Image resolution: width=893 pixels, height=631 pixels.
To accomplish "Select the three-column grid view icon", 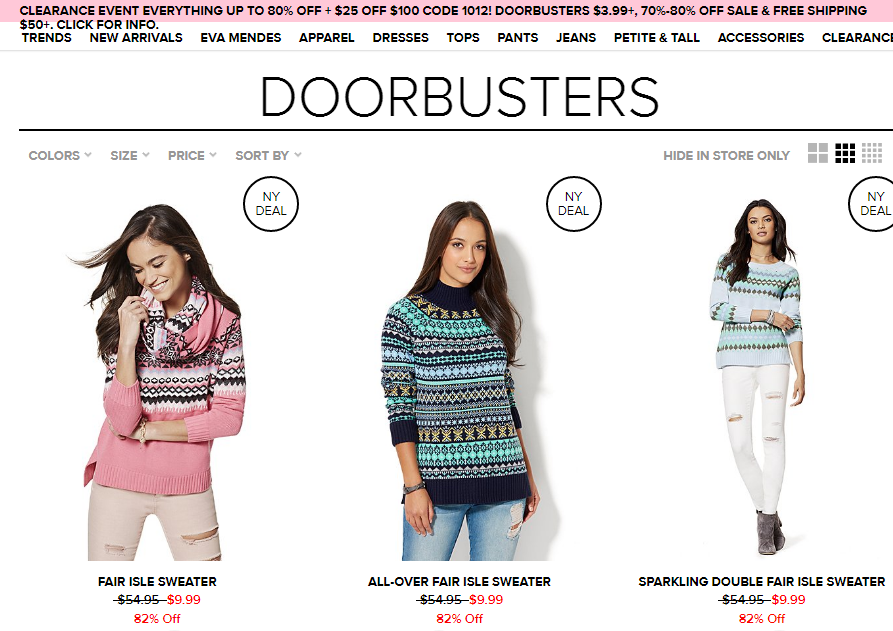I will click(845, 153).
